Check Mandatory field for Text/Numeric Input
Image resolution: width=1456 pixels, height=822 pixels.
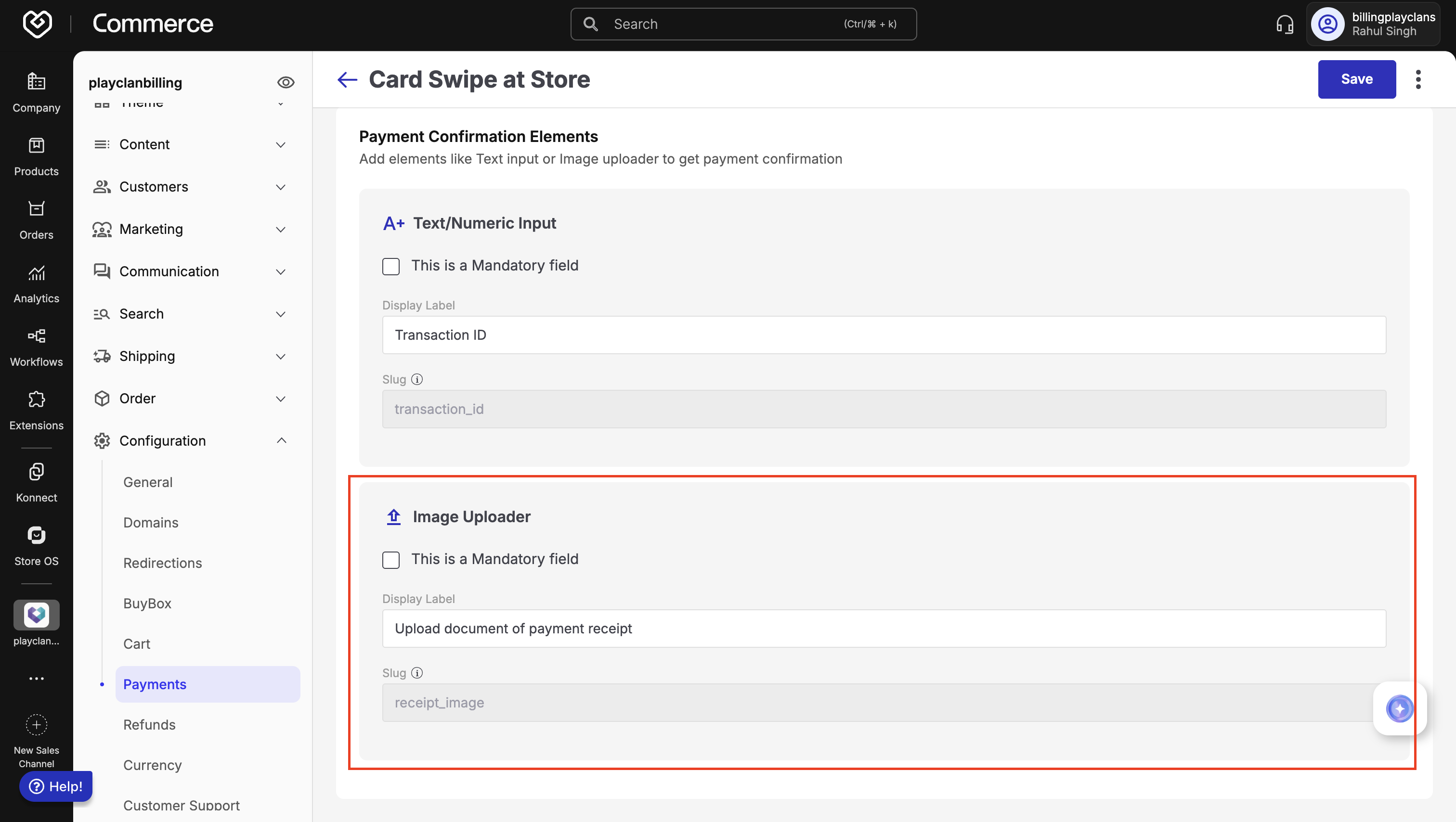pyautogui.click(x=390, y=266)
